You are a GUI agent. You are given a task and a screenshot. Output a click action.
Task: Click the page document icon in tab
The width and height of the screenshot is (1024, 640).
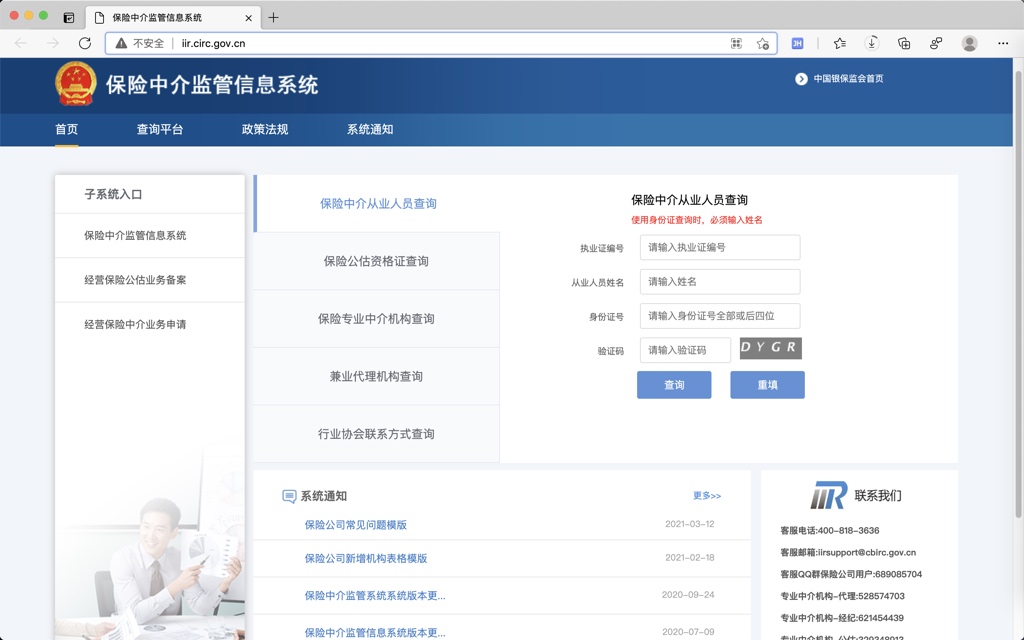(99, 18)
